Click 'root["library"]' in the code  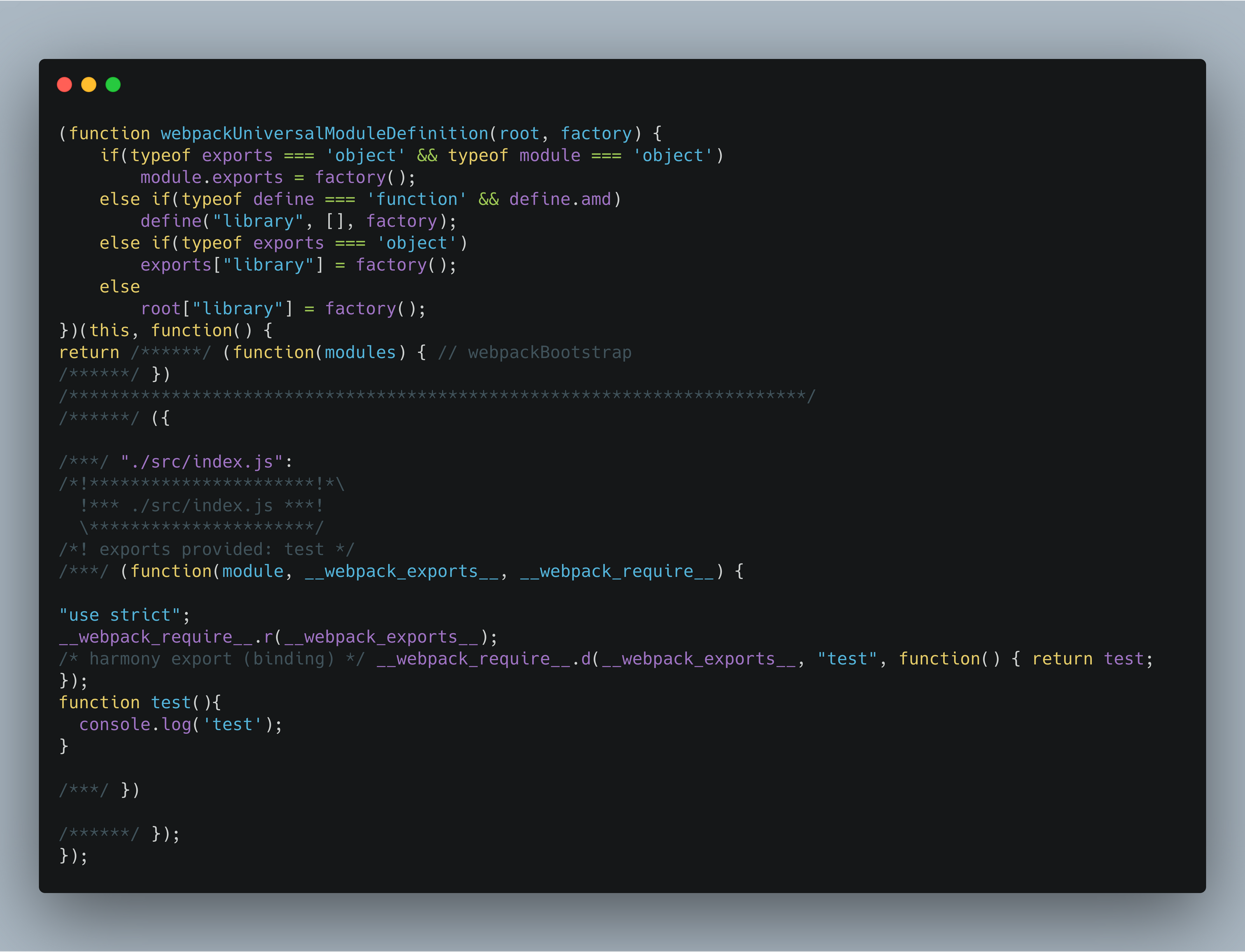(x=217, y=309)
